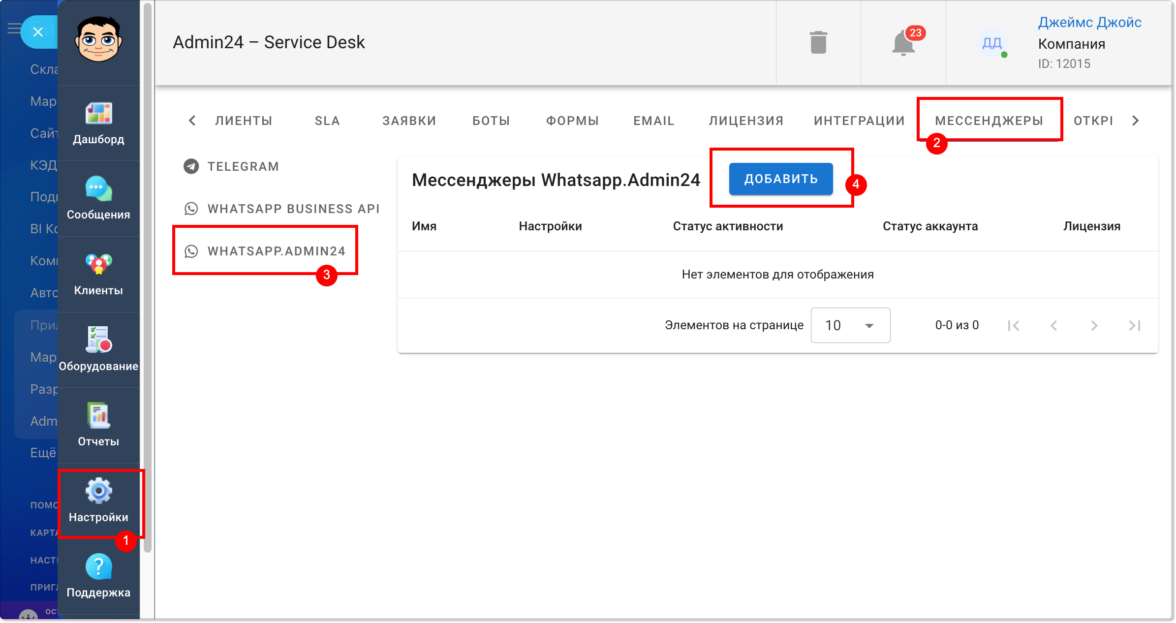Open Сообщения in the sidebar
Image resolution: width=1176 pixels, height=623 pixels.
[98, 198]
